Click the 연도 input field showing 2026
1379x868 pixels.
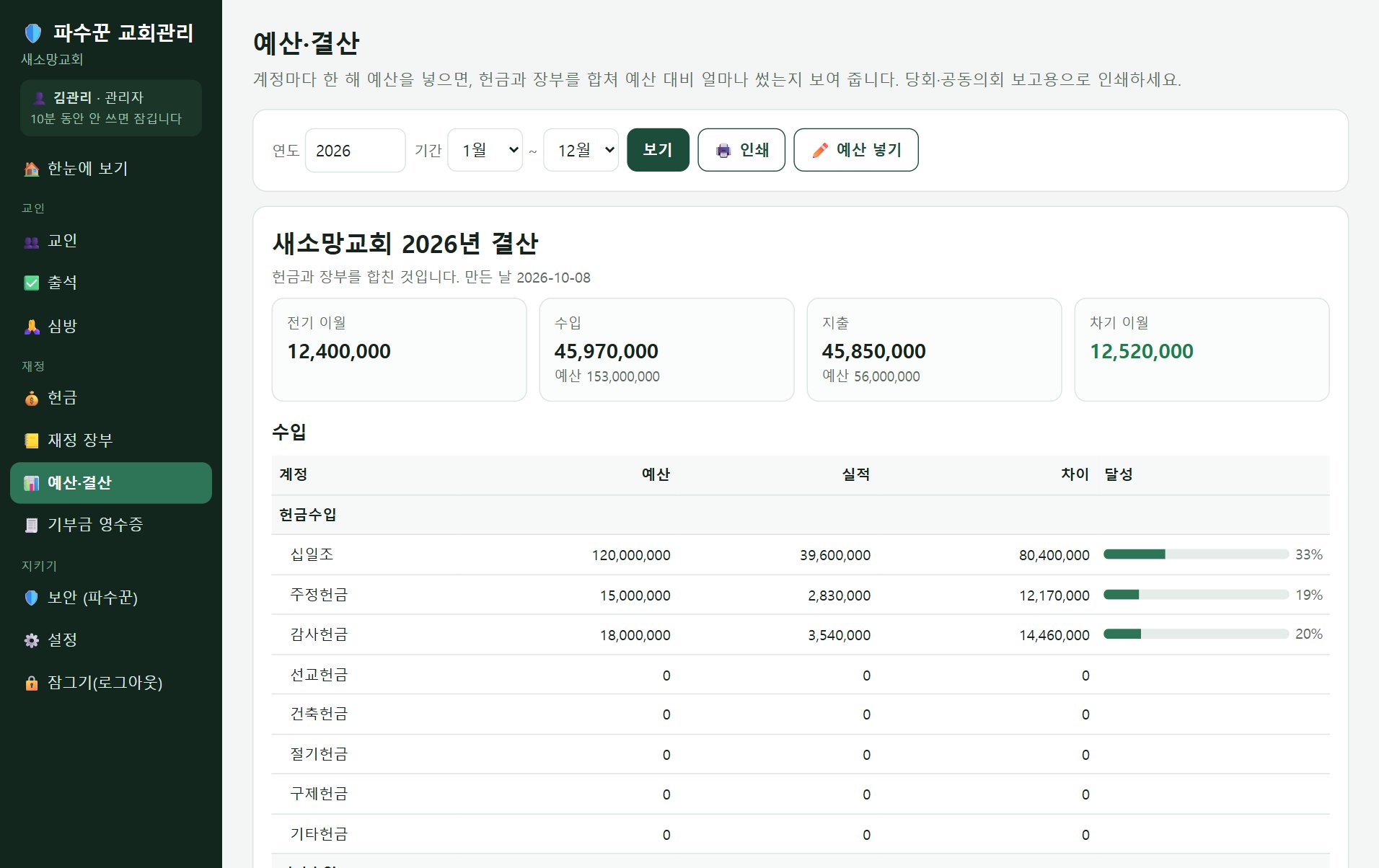click(x=355, y=150)
